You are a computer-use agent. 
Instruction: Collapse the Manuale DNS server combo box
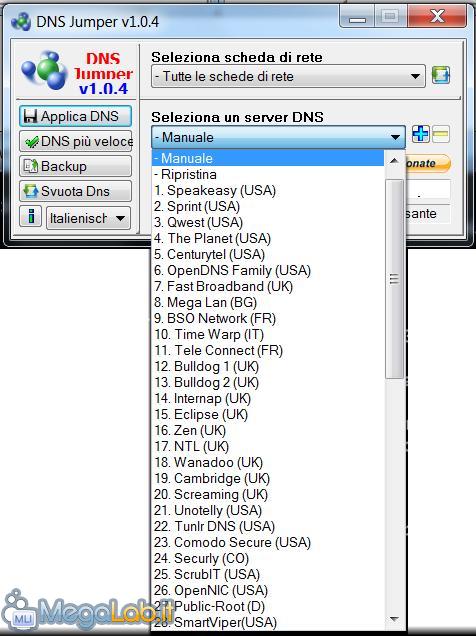(x=278, y=137)
